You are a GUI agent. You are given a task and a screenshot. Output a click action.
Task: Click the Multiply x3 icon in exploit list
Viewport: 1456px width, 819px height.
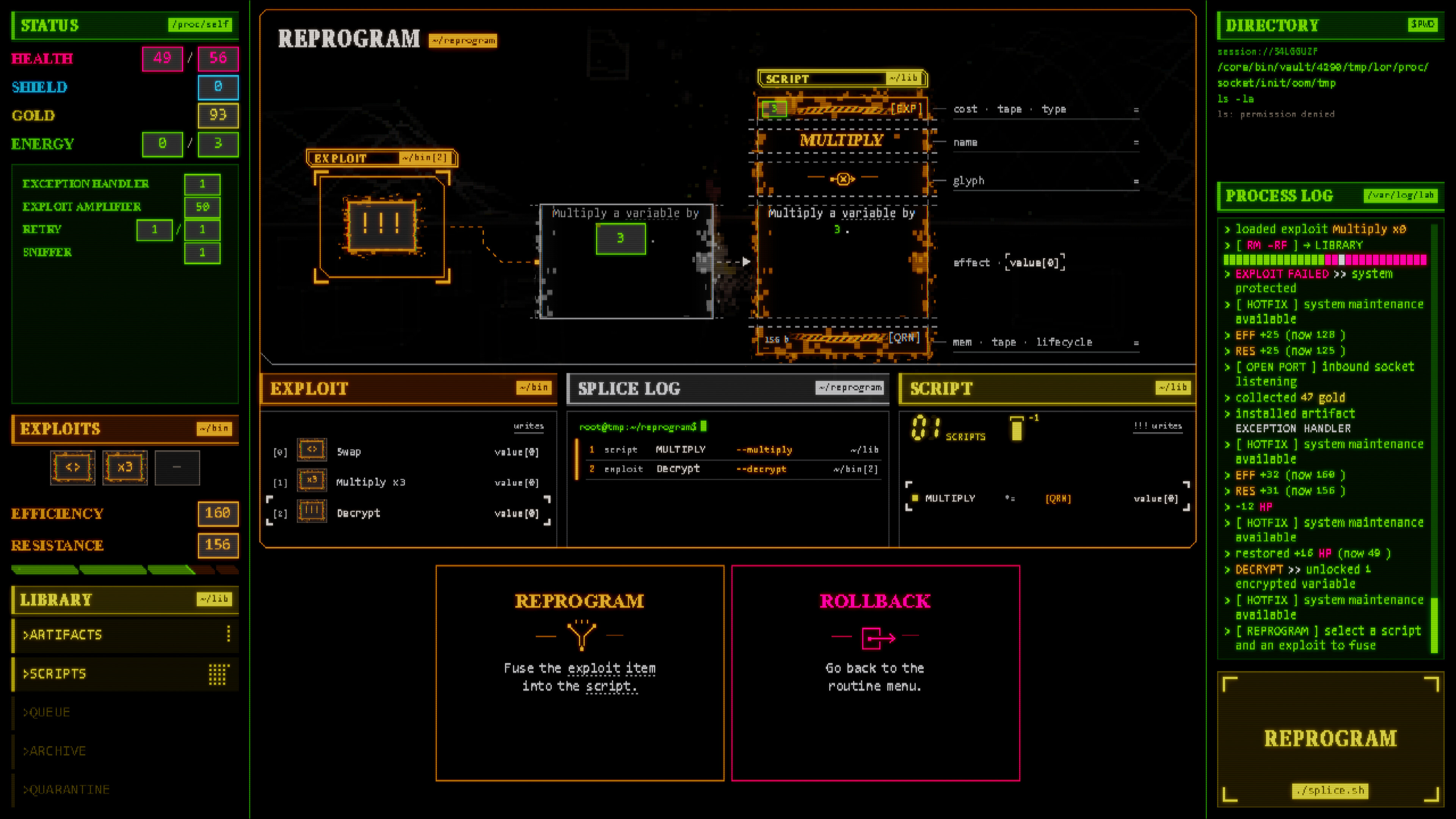coord(312,480)
